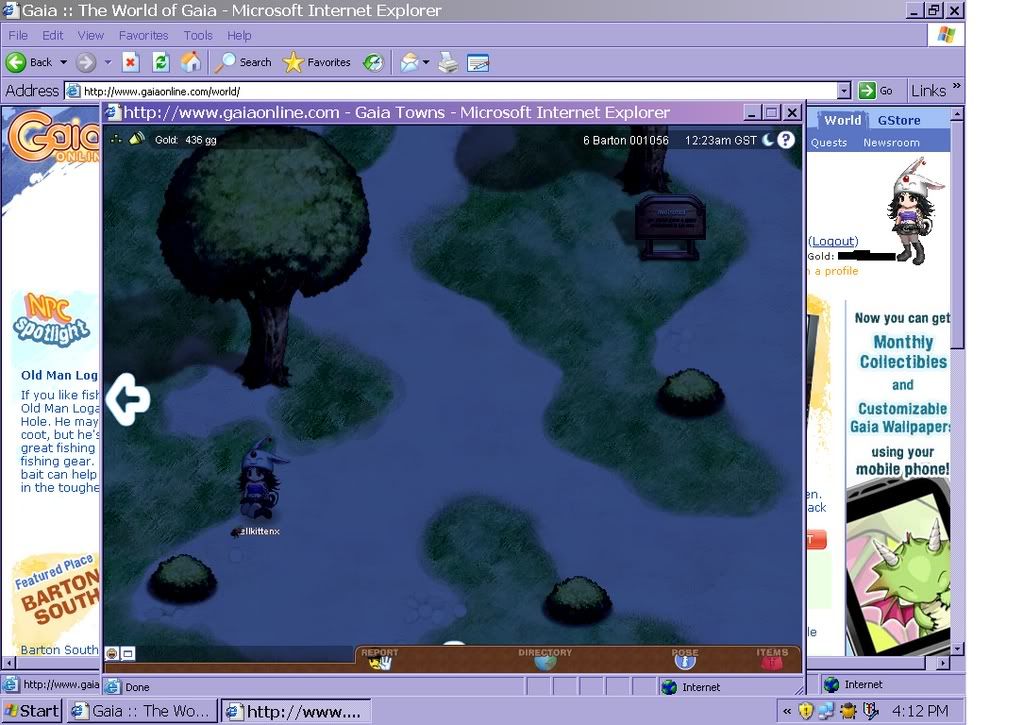Open the Help menu
The image size is (1023, 725).
coord(239,35)
